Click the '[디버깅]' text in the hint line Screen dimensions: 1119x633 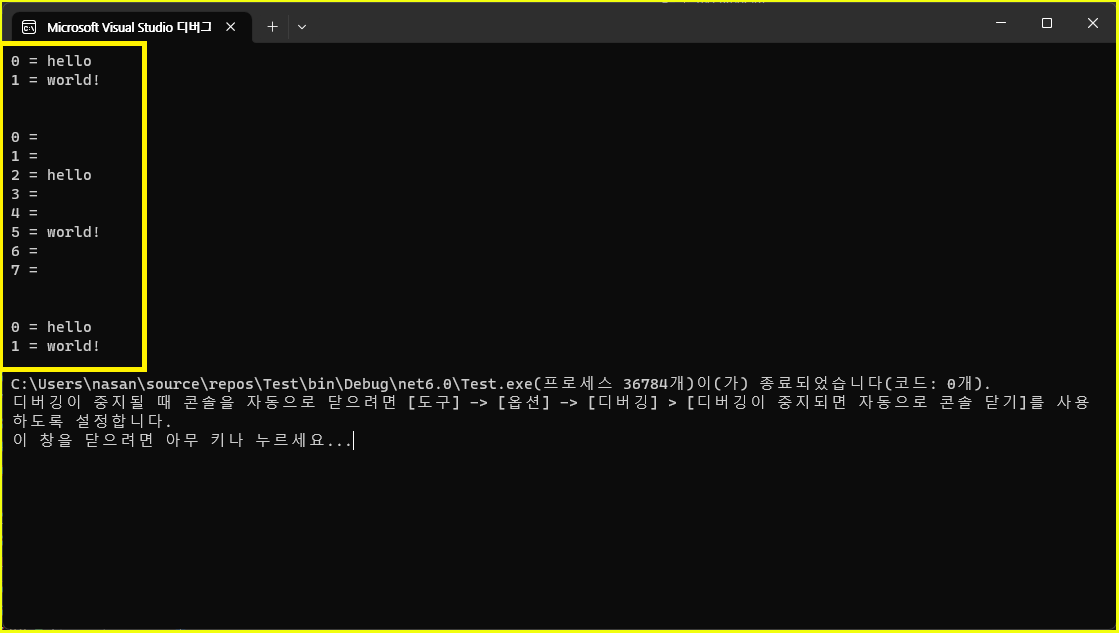pos(622,402)
